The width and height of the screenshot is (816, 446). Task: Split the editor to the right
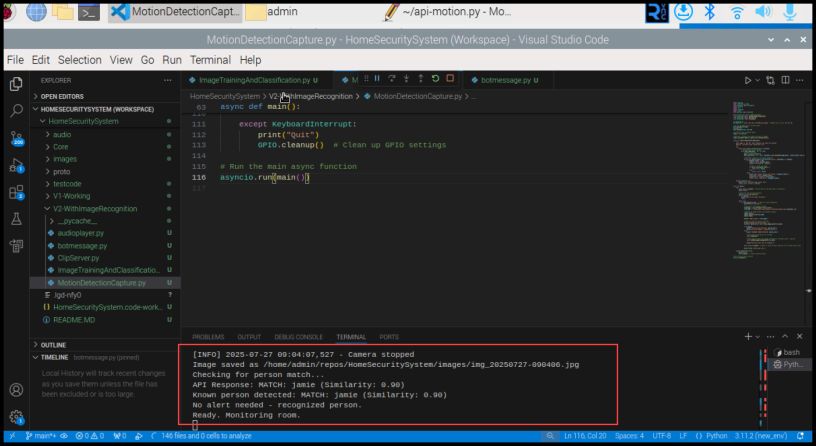pos(785,80)
